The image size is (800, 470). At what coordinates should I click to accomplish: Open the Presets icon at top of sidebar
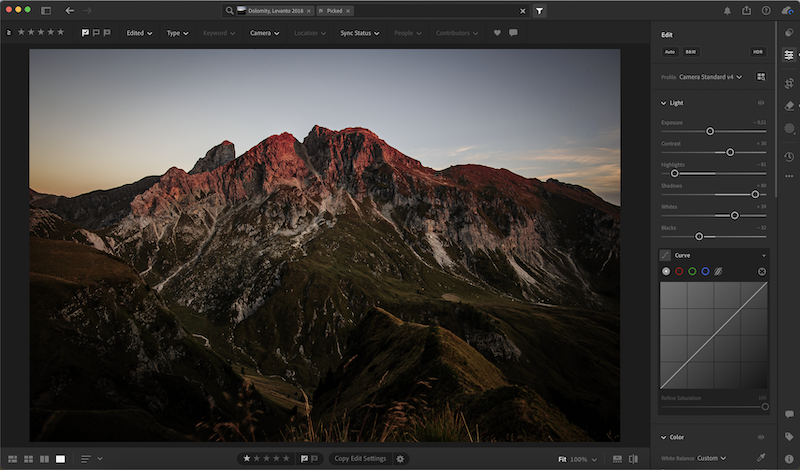789,33
